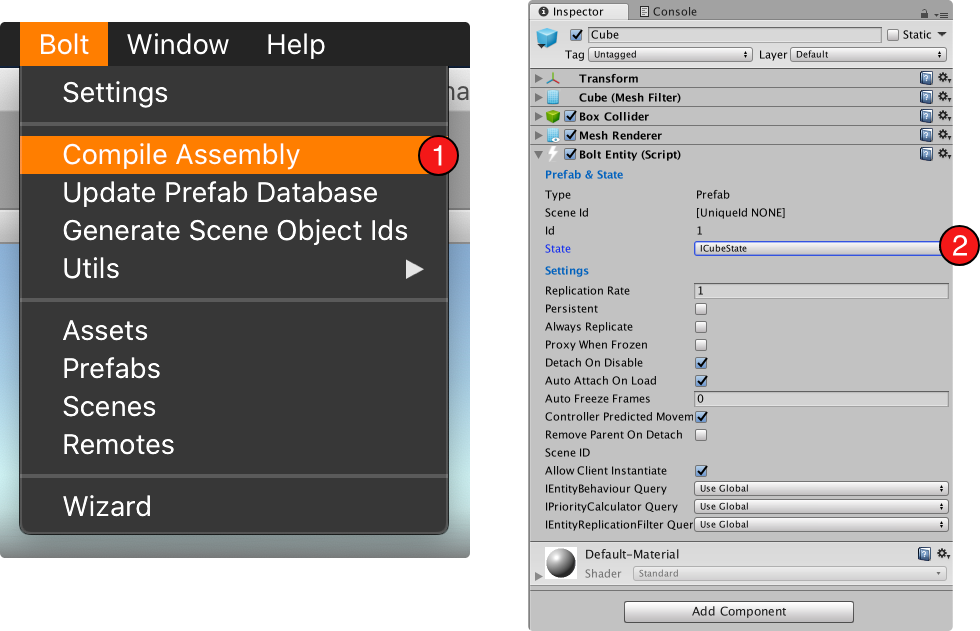Expand the Box Collider component

(538, 116)
